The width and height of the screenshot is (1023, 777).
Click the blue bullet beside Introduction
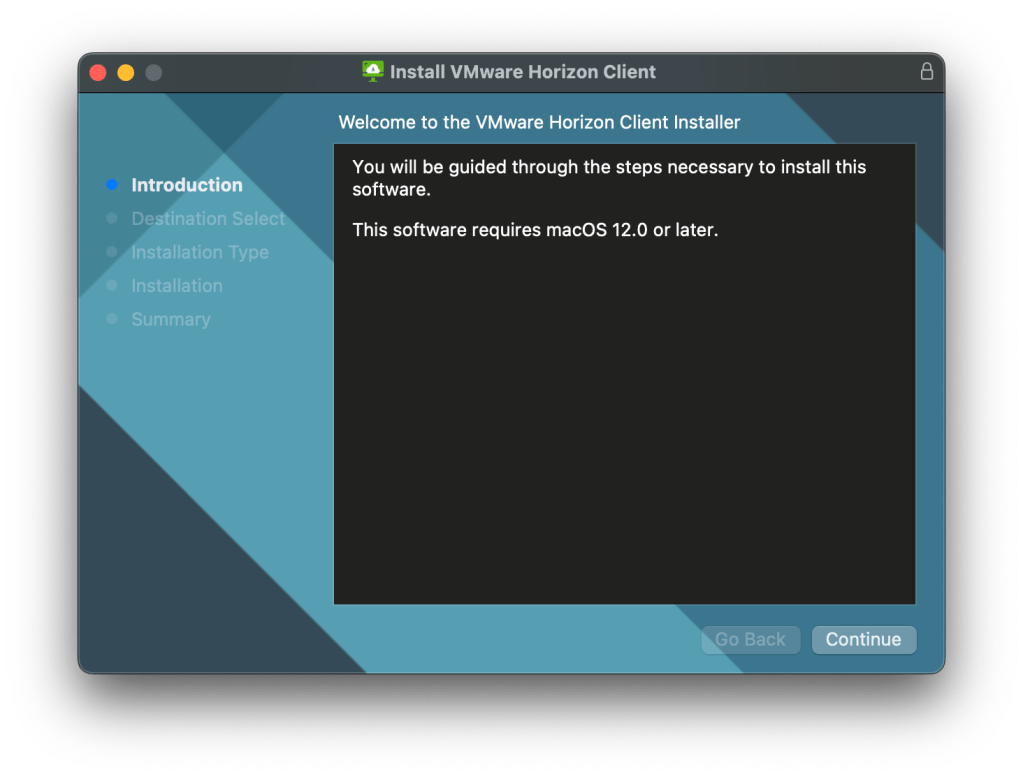point(112,185)
